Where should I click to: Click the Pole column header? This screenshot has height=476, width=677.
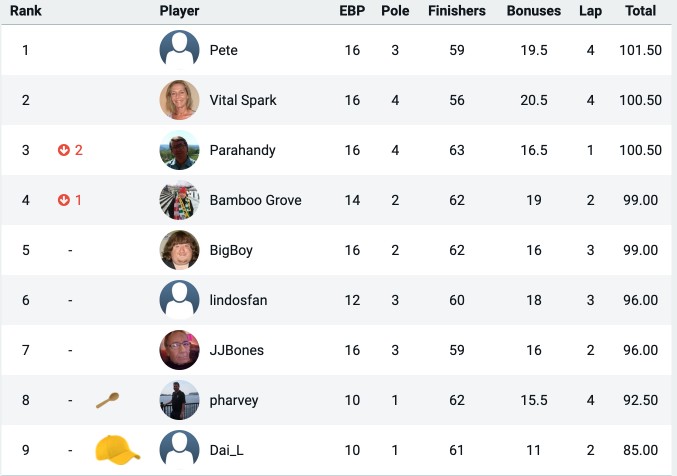395,10
